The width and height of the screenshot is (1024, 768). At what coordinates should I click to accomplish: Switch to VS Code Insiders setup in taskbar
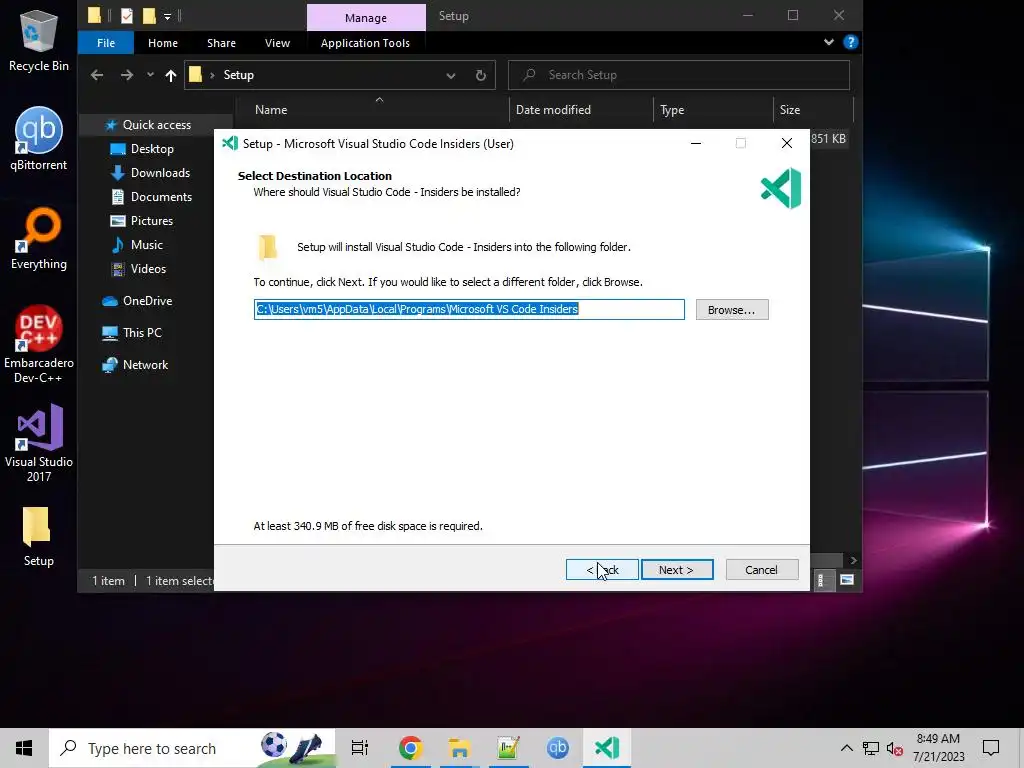607,748
